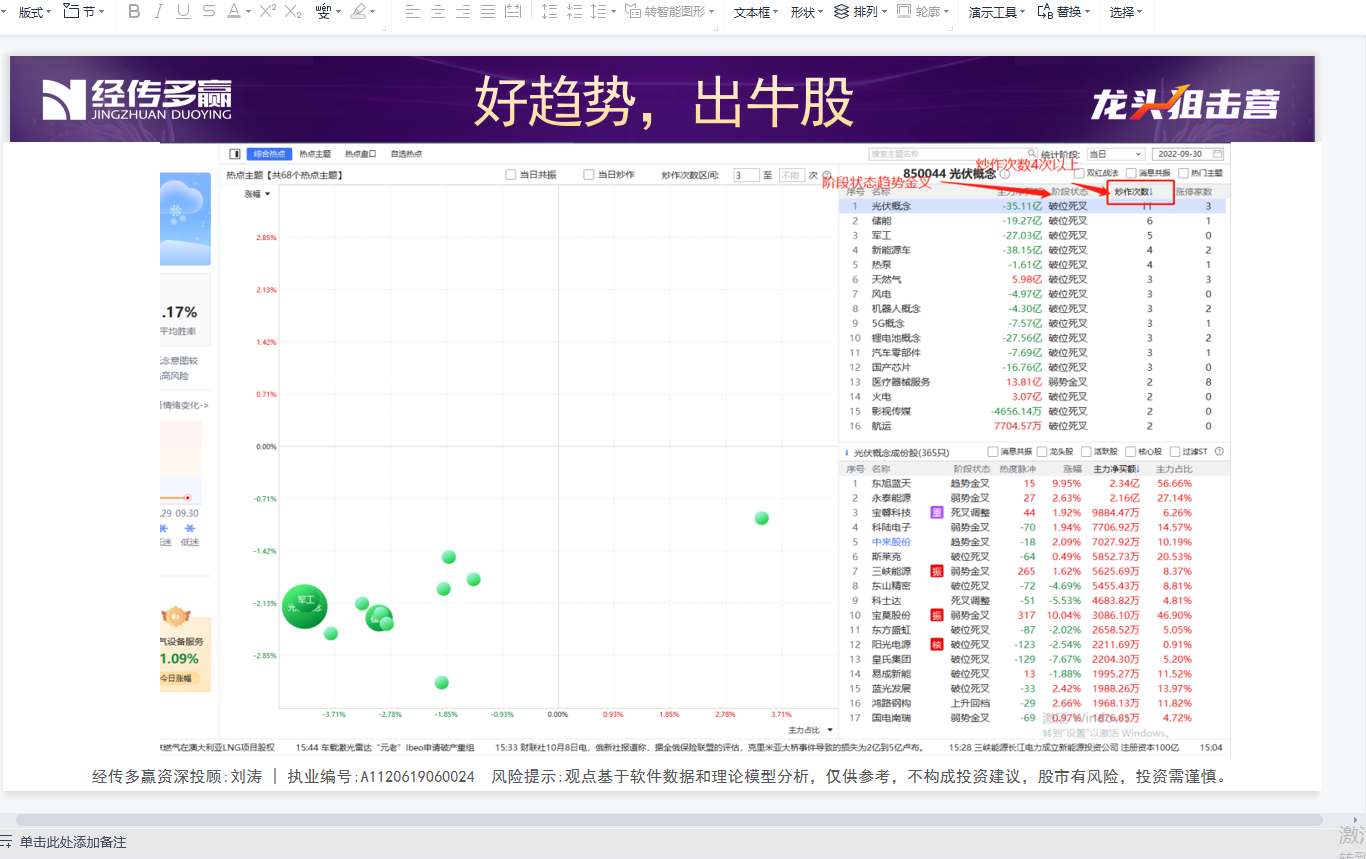Image resolution: width=1366 pixels, height=859 pixels.
Task: Apply subscript X₂ formatting
Action: [x=293, y=11]
